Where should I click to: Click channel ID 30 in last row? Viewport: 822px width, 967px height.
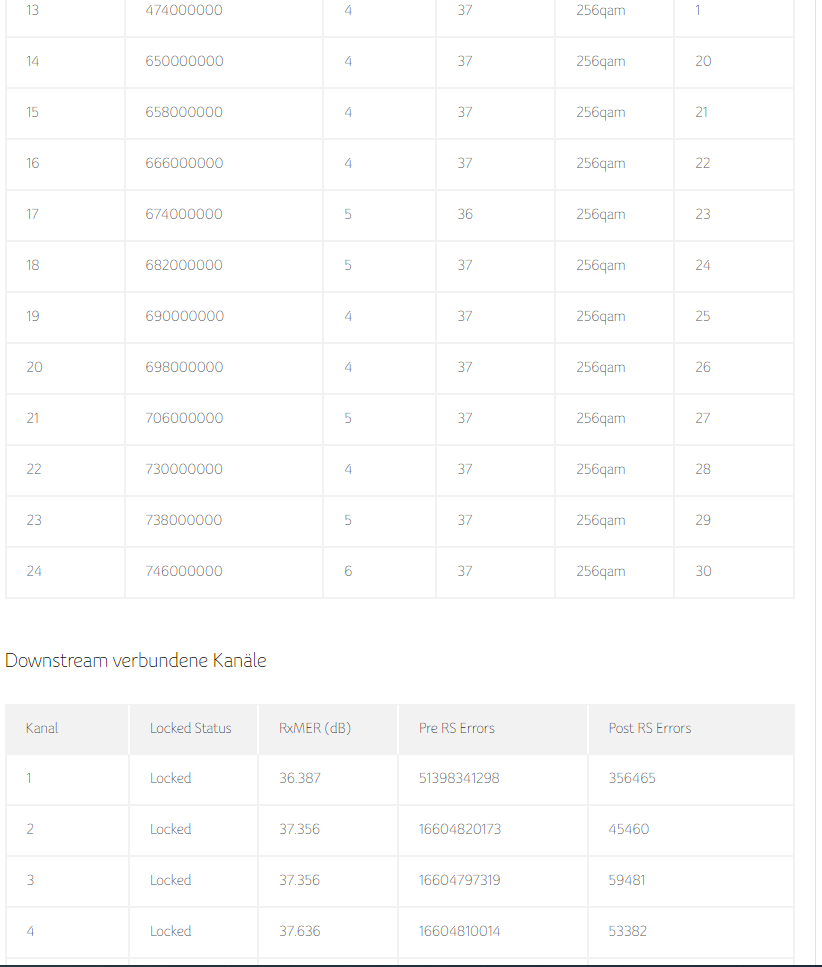(x=703, y=571)
